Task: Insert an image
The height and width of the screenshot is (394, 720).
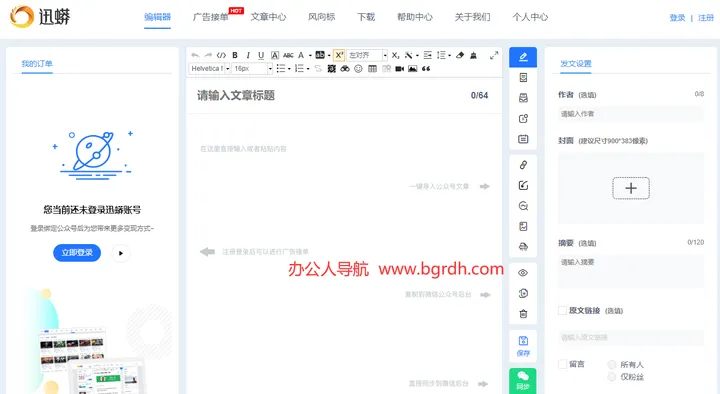Action: click(x=413, y=69)
